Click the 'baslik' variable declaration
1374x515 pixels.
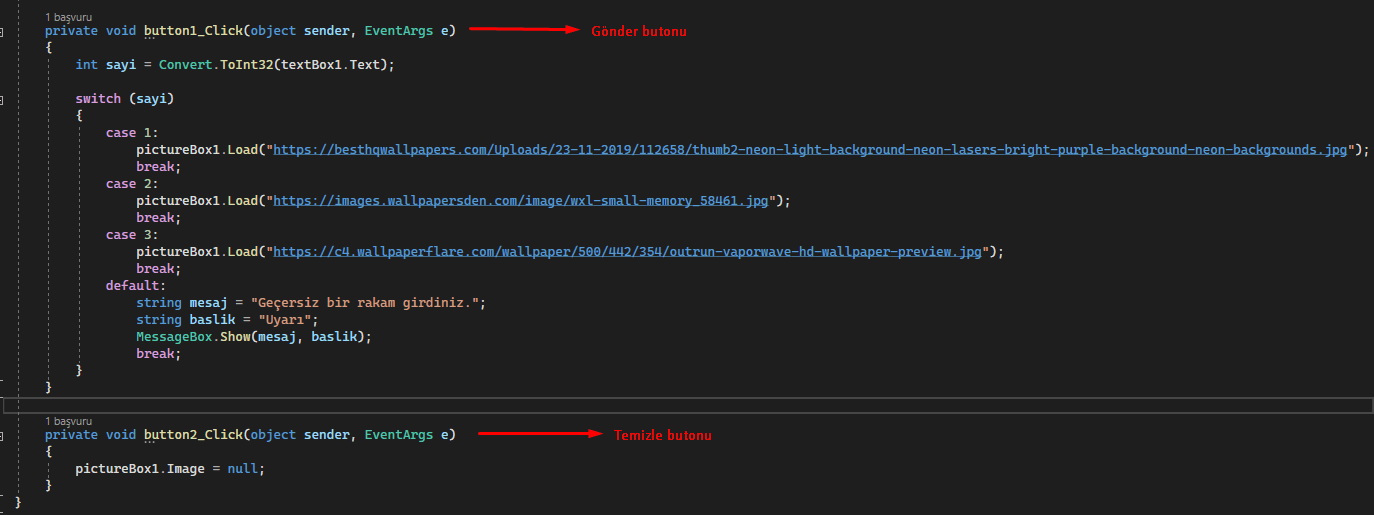point(212,320)
